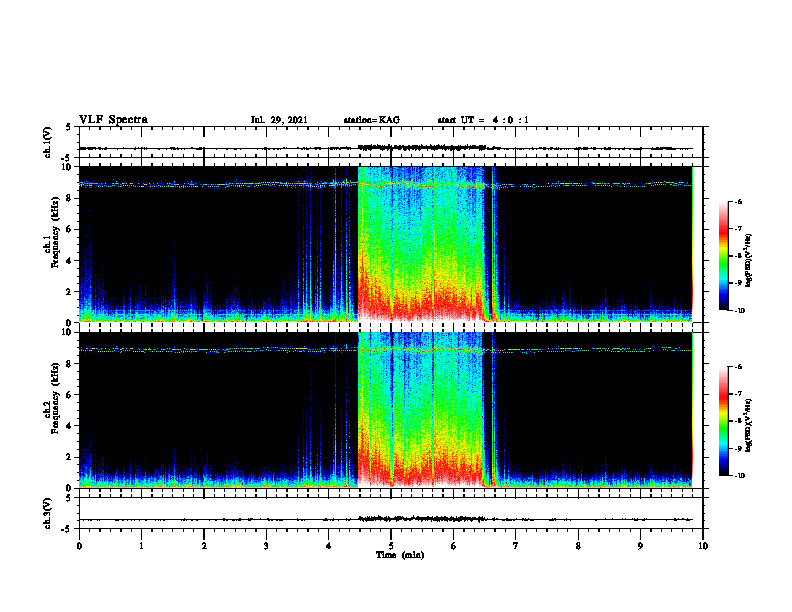The height and width of the screenshot is (612, 792).
Task: Click the ch.2 spectrogram color scale bar
Action: pos(723,421)
